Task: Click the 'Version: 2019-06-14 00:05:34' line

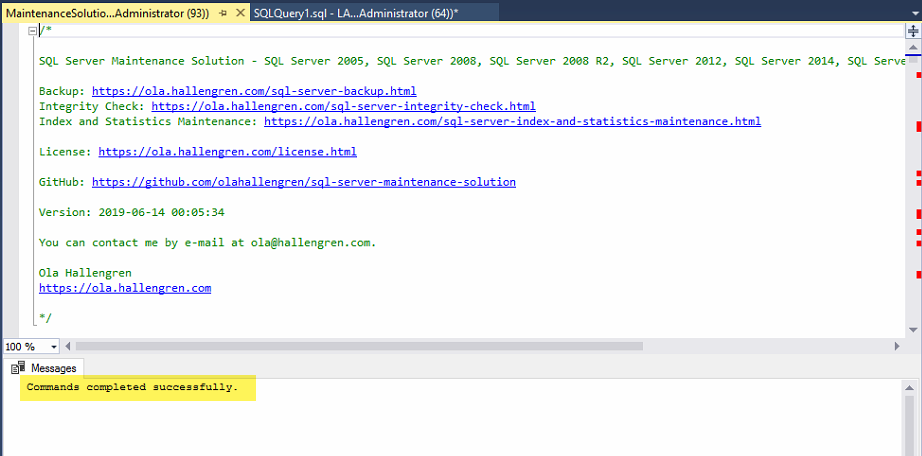Action: click(132, 212)
